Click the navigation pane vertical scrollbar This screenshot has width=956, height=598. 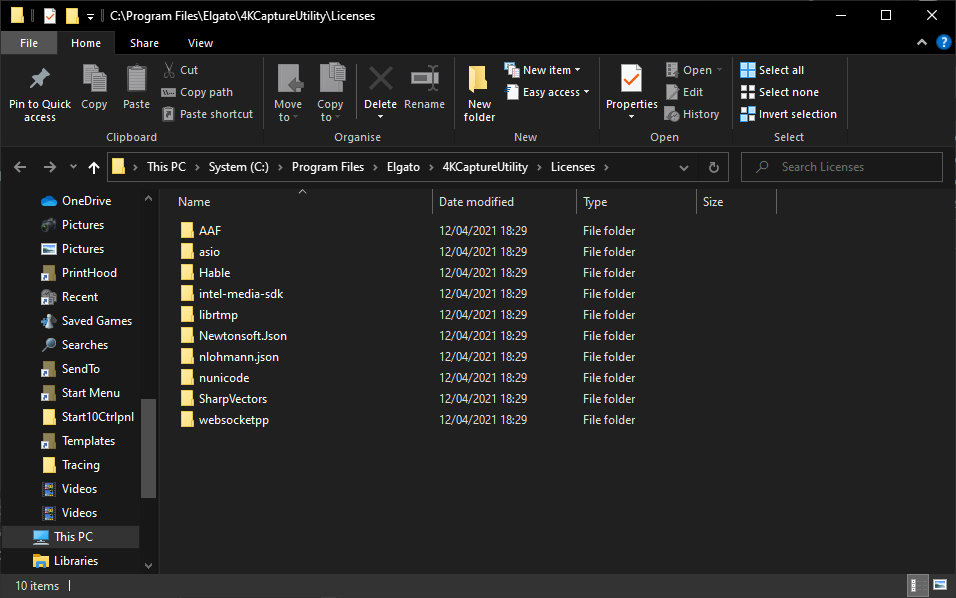tap(149, 450)
